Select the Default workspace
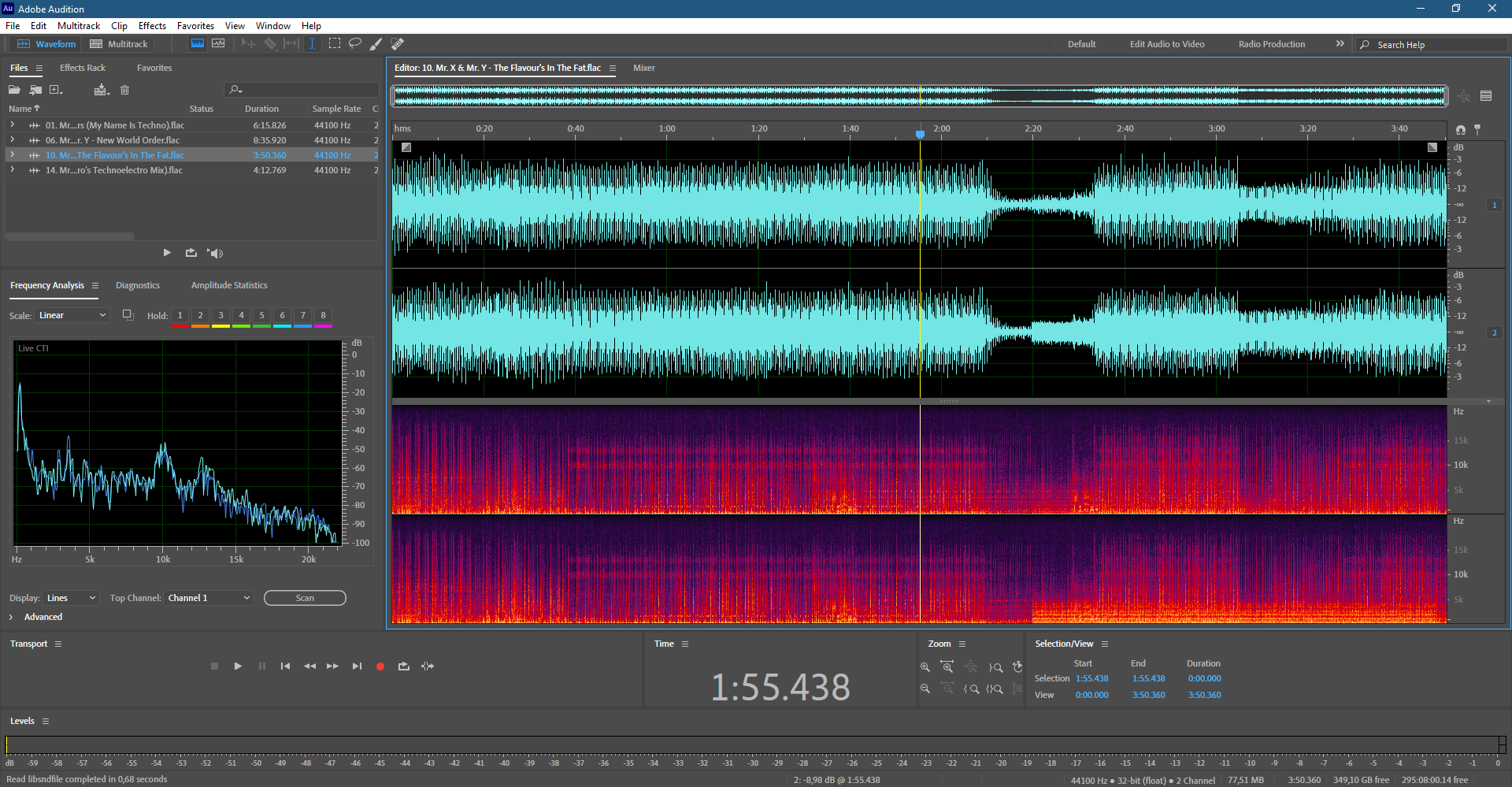Image resolution: width=1512 pixels, height=787 pixels. point(1081,44)
